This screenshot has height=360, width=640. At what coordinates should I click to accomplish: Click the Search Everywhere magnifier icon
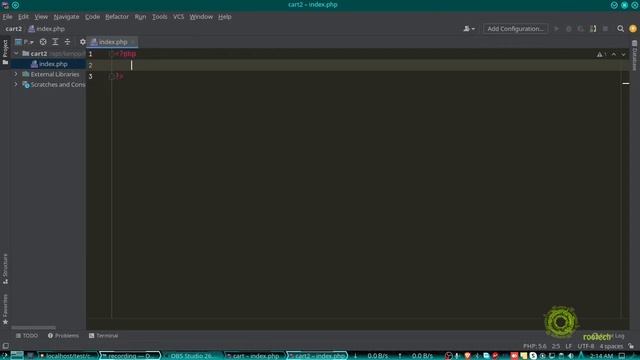pos(620,29)
